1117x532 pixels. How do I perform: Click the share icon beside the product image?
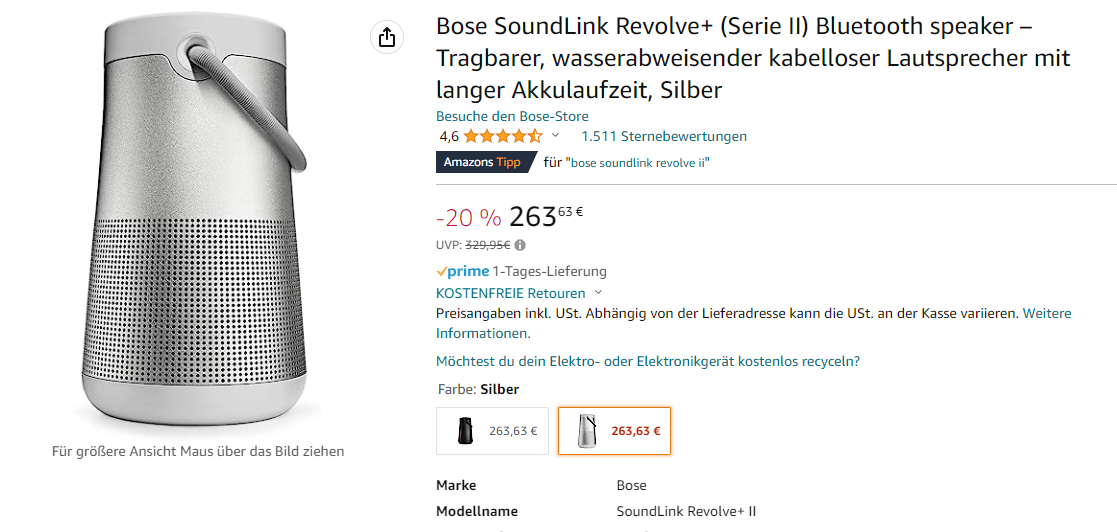386,38
